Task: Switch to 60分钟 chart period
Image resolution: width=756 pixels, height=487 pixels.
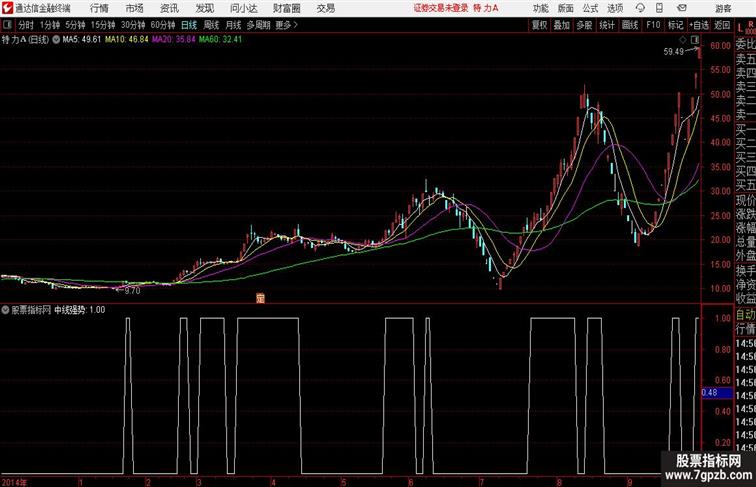Action: [x=162, y=25]
